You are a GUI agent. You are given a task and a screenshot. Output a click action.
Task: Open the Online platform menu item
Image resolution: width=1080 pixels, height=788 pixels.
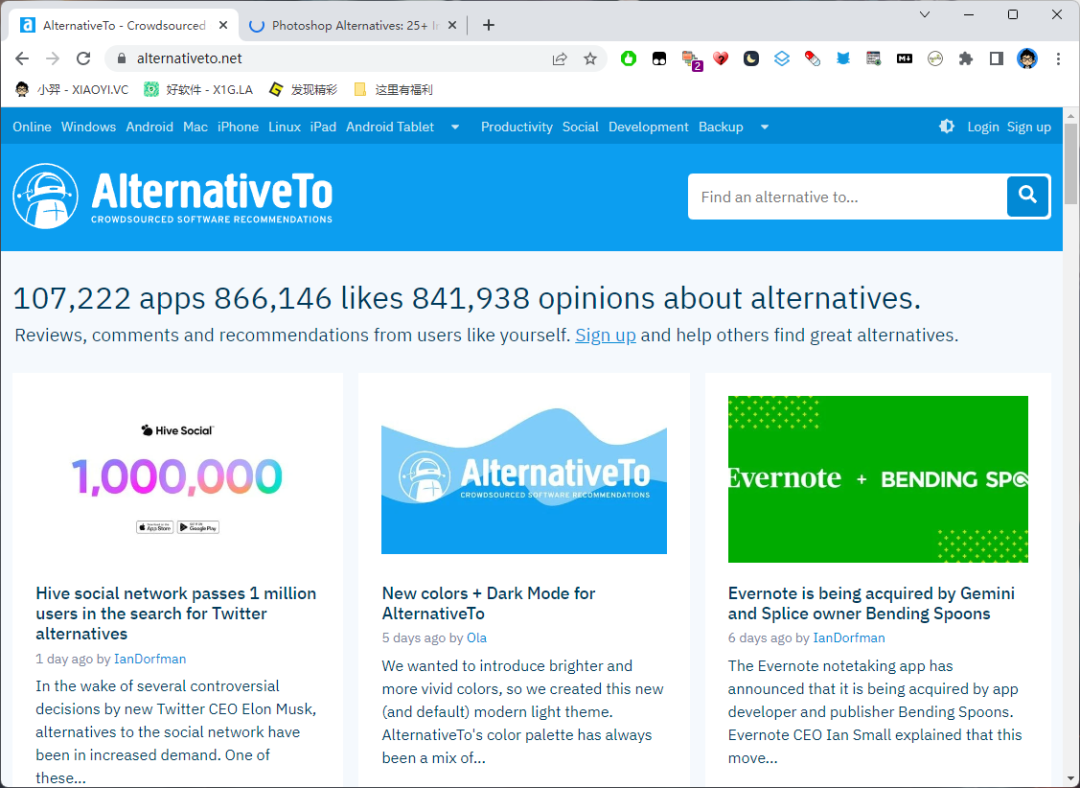tap(32, 127)
